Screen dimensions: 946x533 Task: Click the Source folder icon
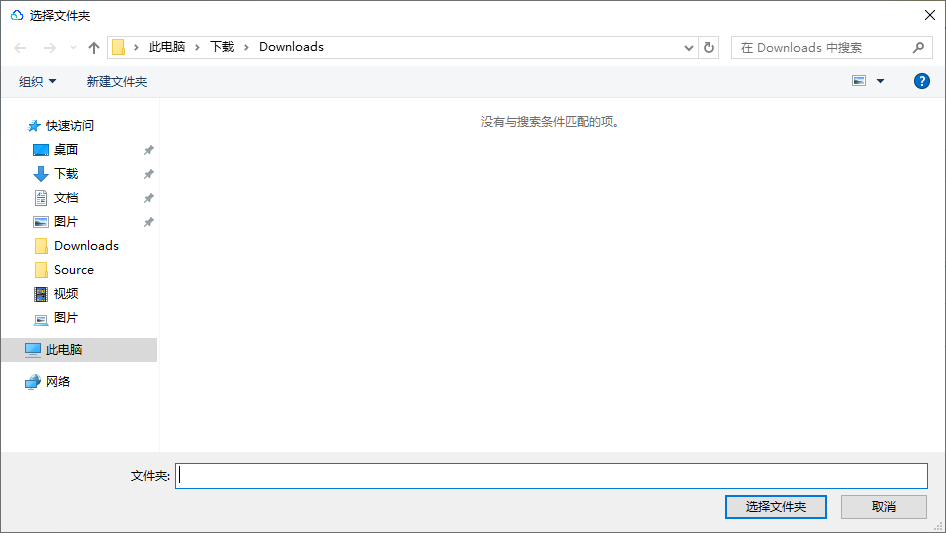point(41,270)
